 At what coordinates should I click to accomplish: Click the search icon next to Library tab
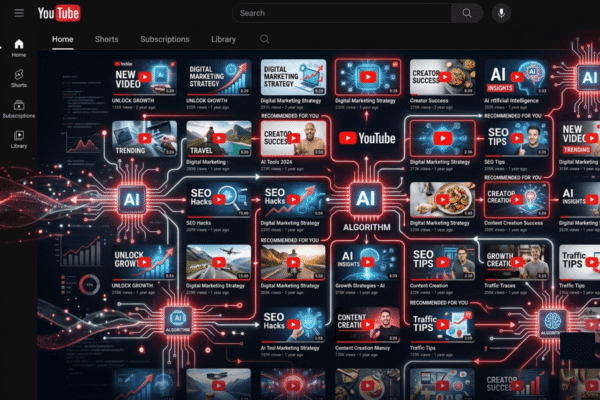point(264,39)
